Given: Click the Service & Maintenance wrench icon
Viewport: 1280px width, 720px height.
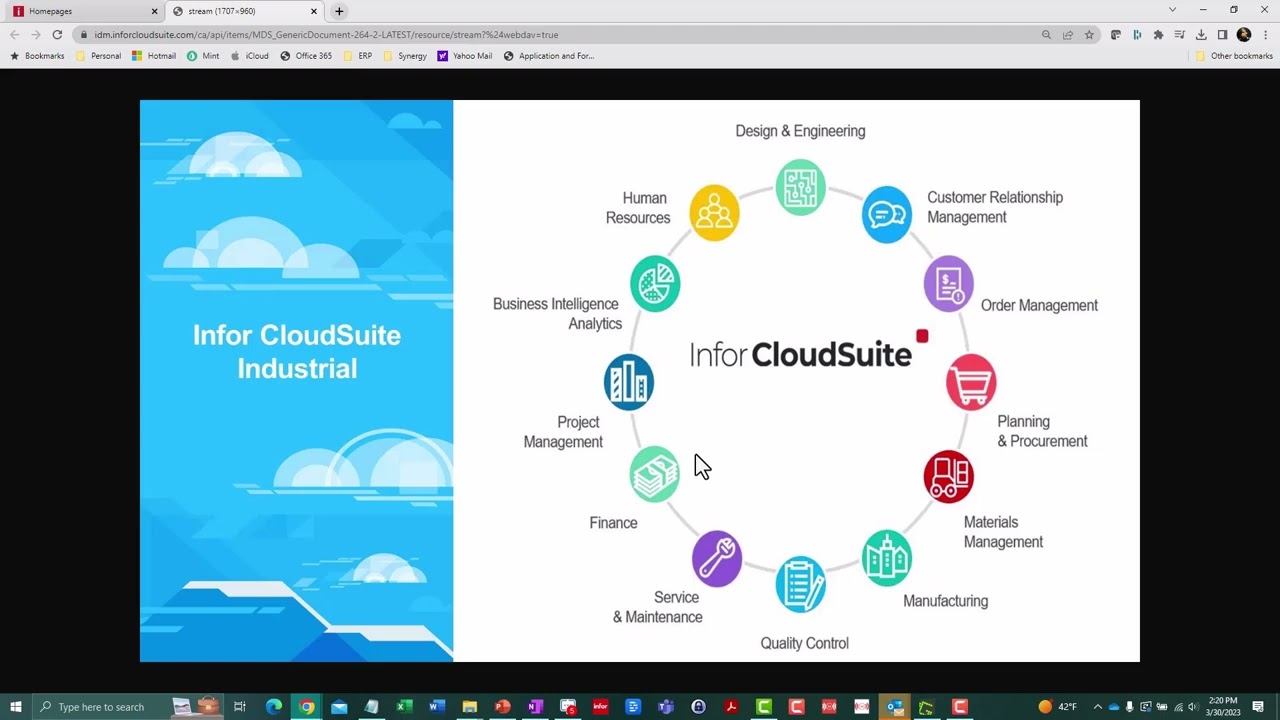Looking at the screenshot, I should (717, 559).
